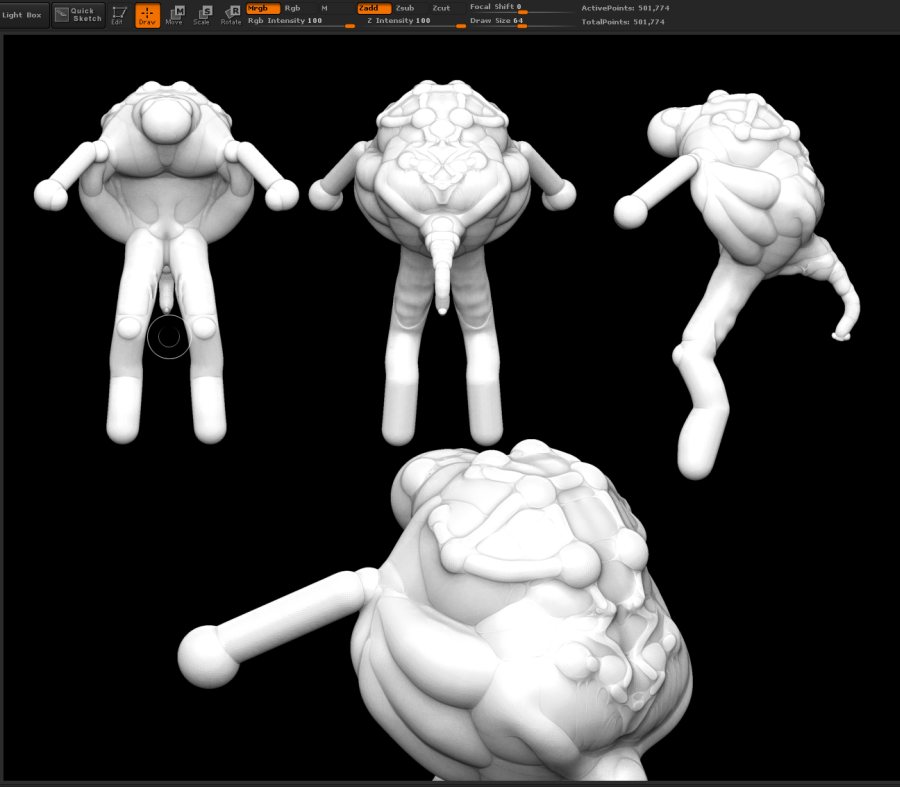Open the Light Box browser
This screenshot has width=900, height=787.
22,15
